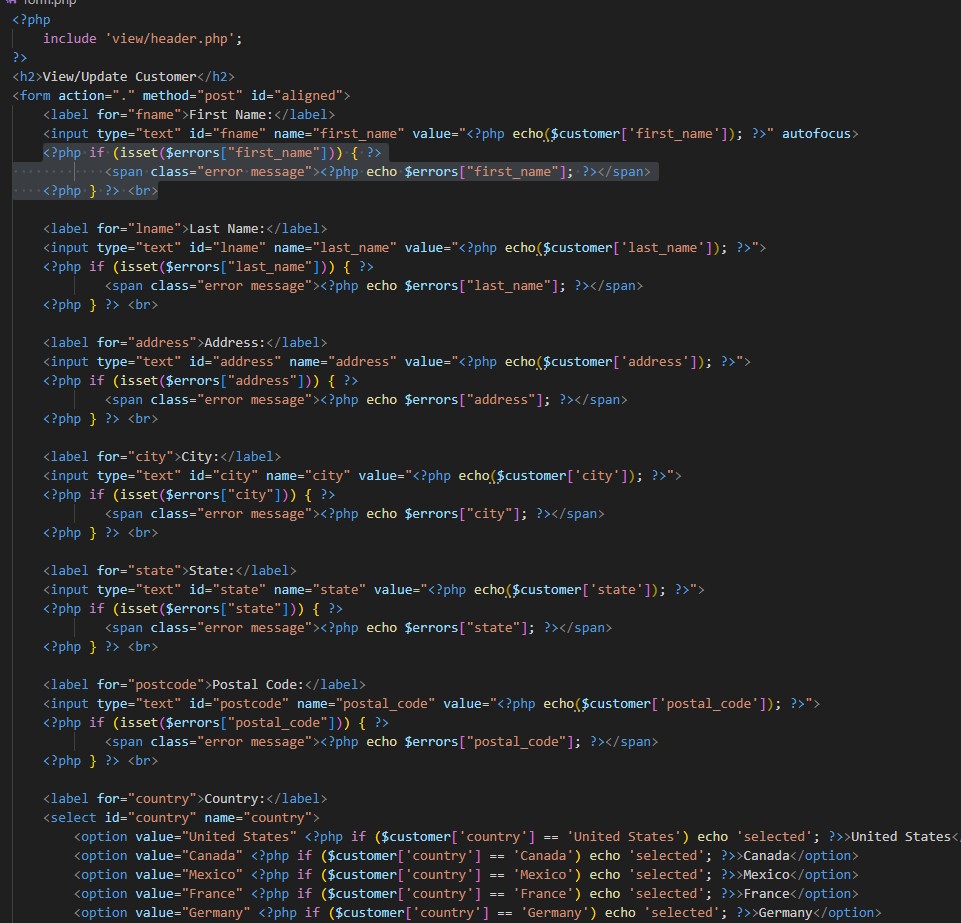Viewport: 961px width, 923px height.
Task: Click the isset($errors["city"]) condition
Action: point(205,495)
